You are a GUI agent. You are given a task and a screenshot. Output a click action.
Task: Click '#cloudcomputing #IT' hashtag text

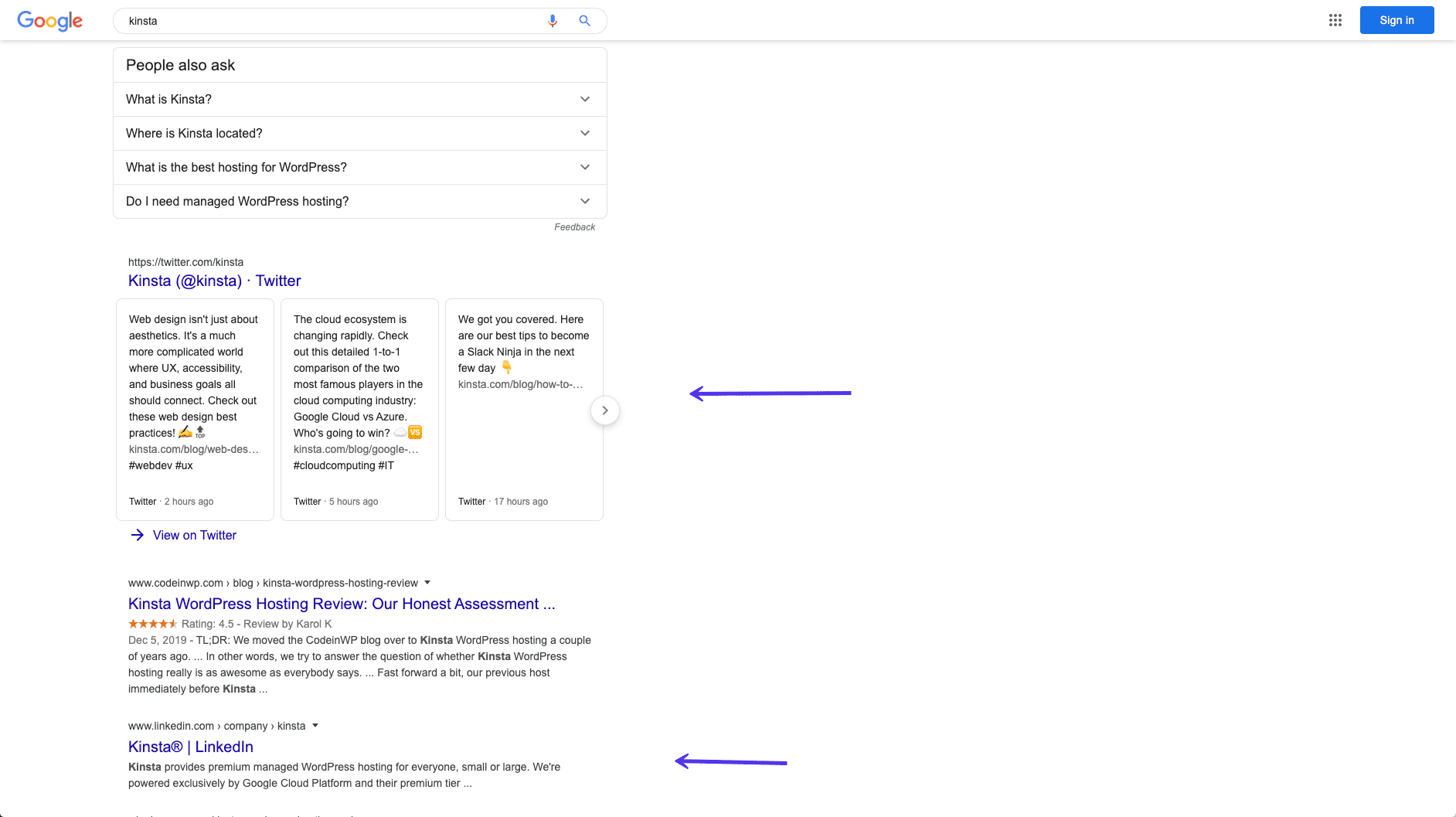344,465
